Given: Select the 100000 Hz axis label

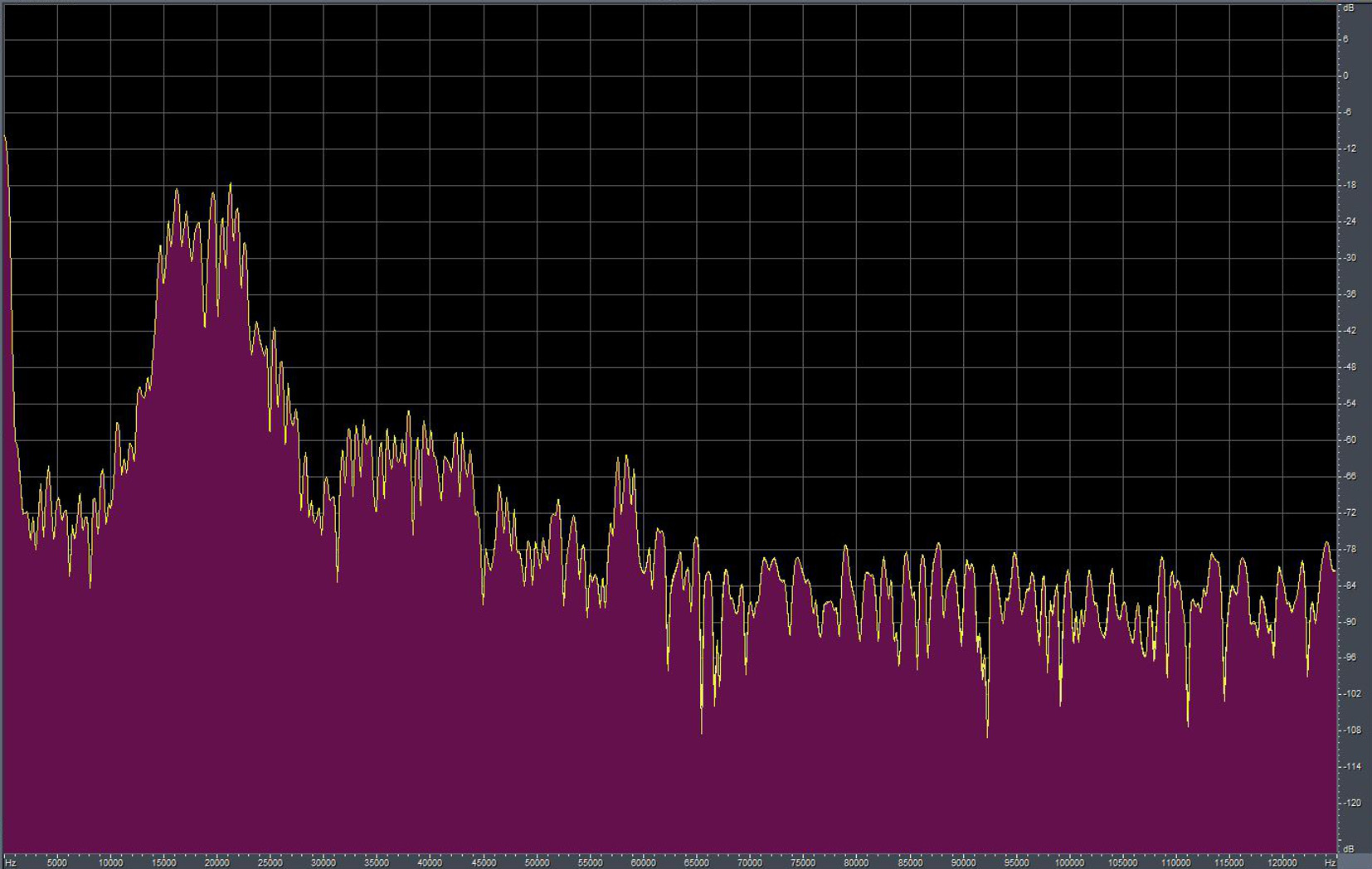Looking at the screenshot, I should point(1069,863).
